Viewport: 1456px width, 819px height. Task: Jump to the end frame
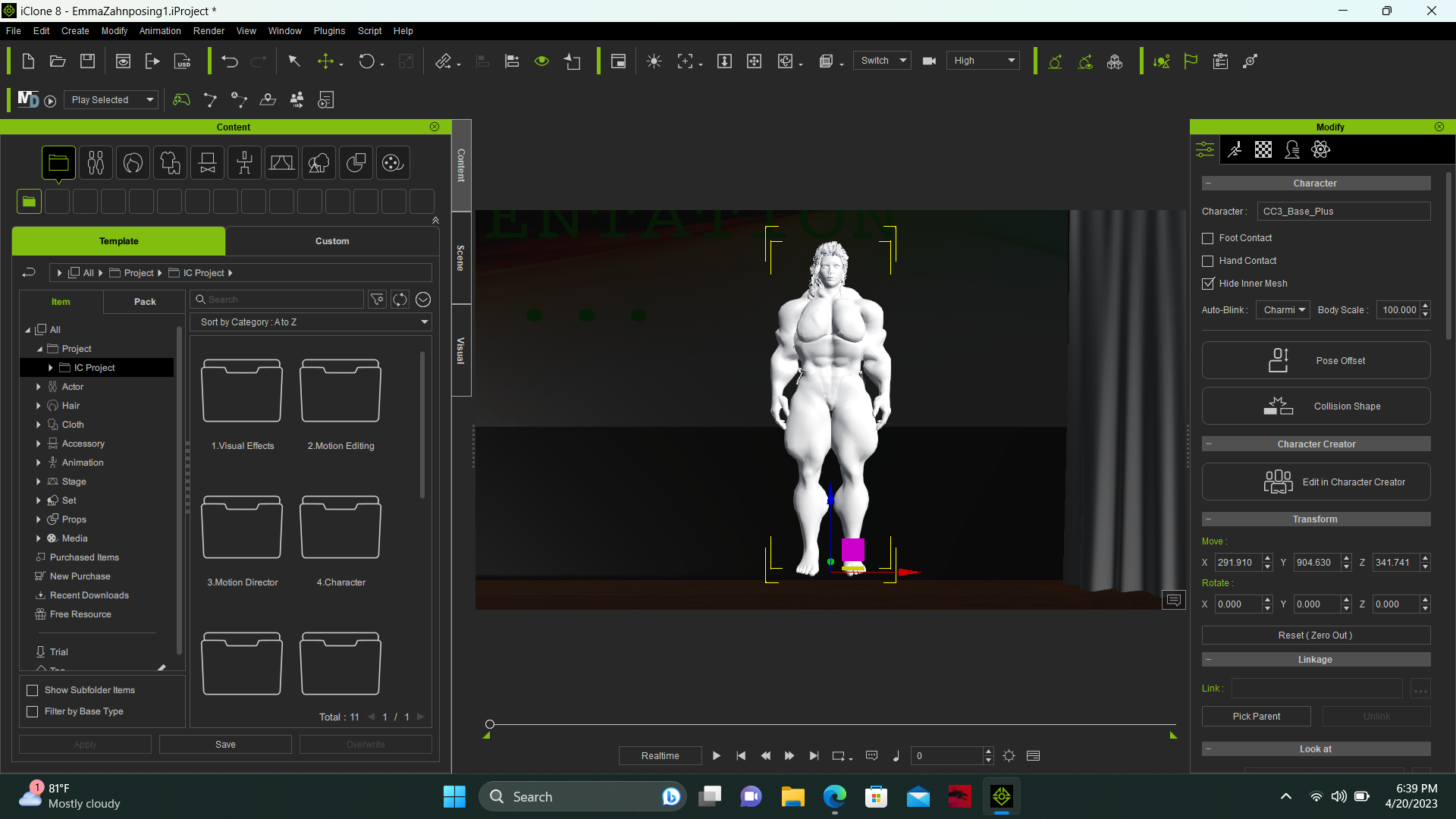pyautogui.click(x=814, y=756)
